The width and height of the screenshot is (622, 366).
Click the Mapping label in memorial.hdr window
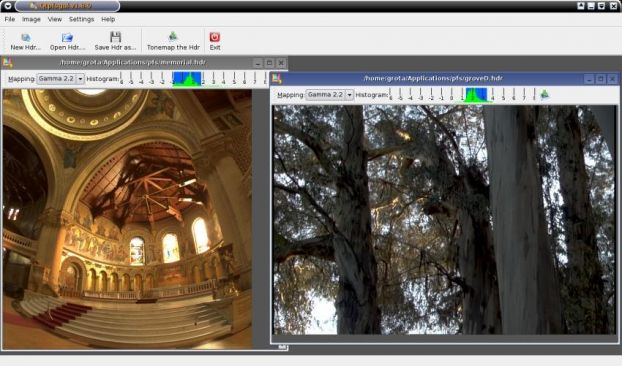pos(21,79)
